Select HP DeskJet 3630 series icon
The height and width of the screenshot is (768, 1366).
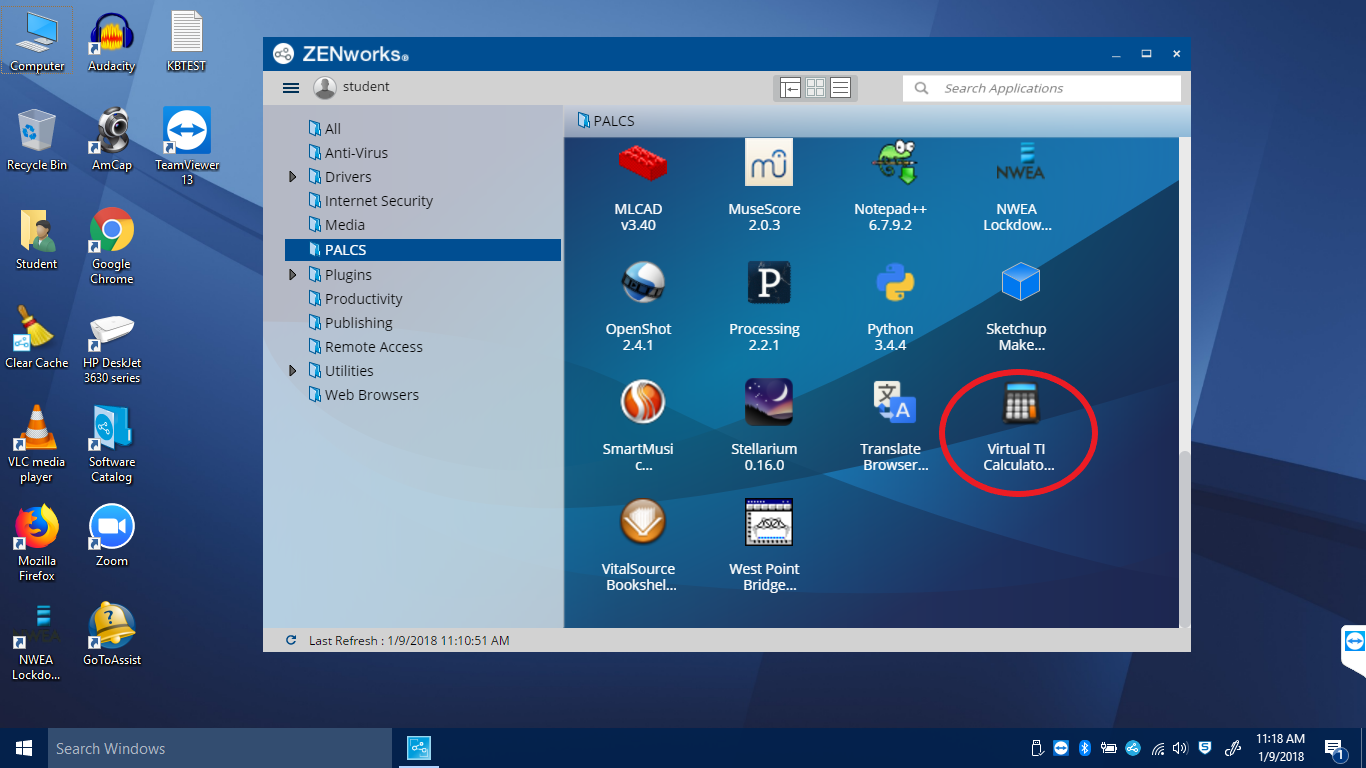coord(111,345)
